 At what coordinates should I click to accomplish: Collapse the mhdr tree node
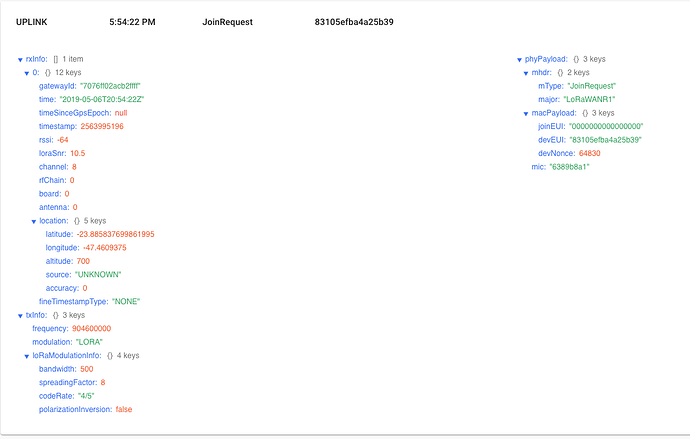click(x=526, y=73)
